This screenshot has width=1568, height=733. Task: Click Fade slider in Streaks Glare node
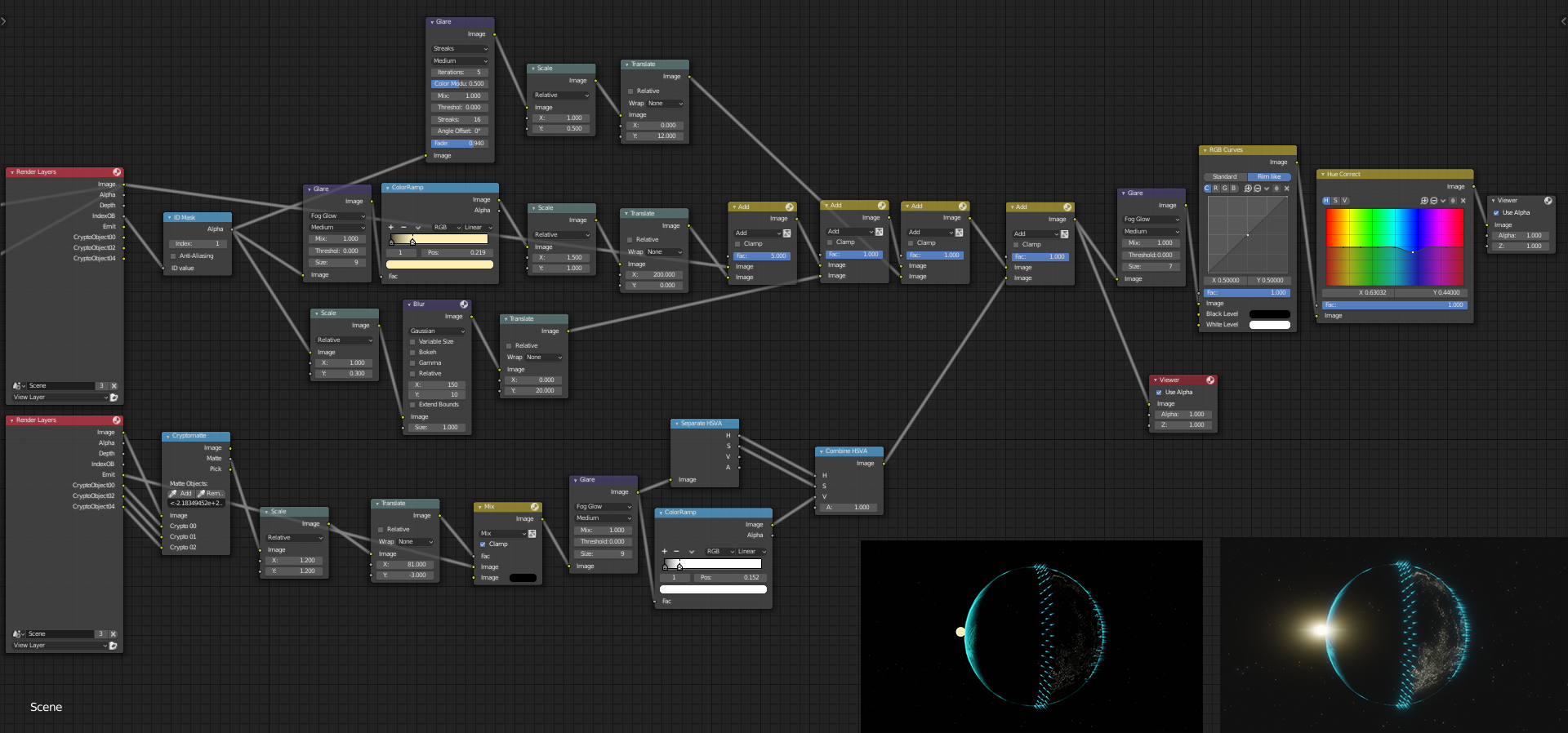coord(460,144)
